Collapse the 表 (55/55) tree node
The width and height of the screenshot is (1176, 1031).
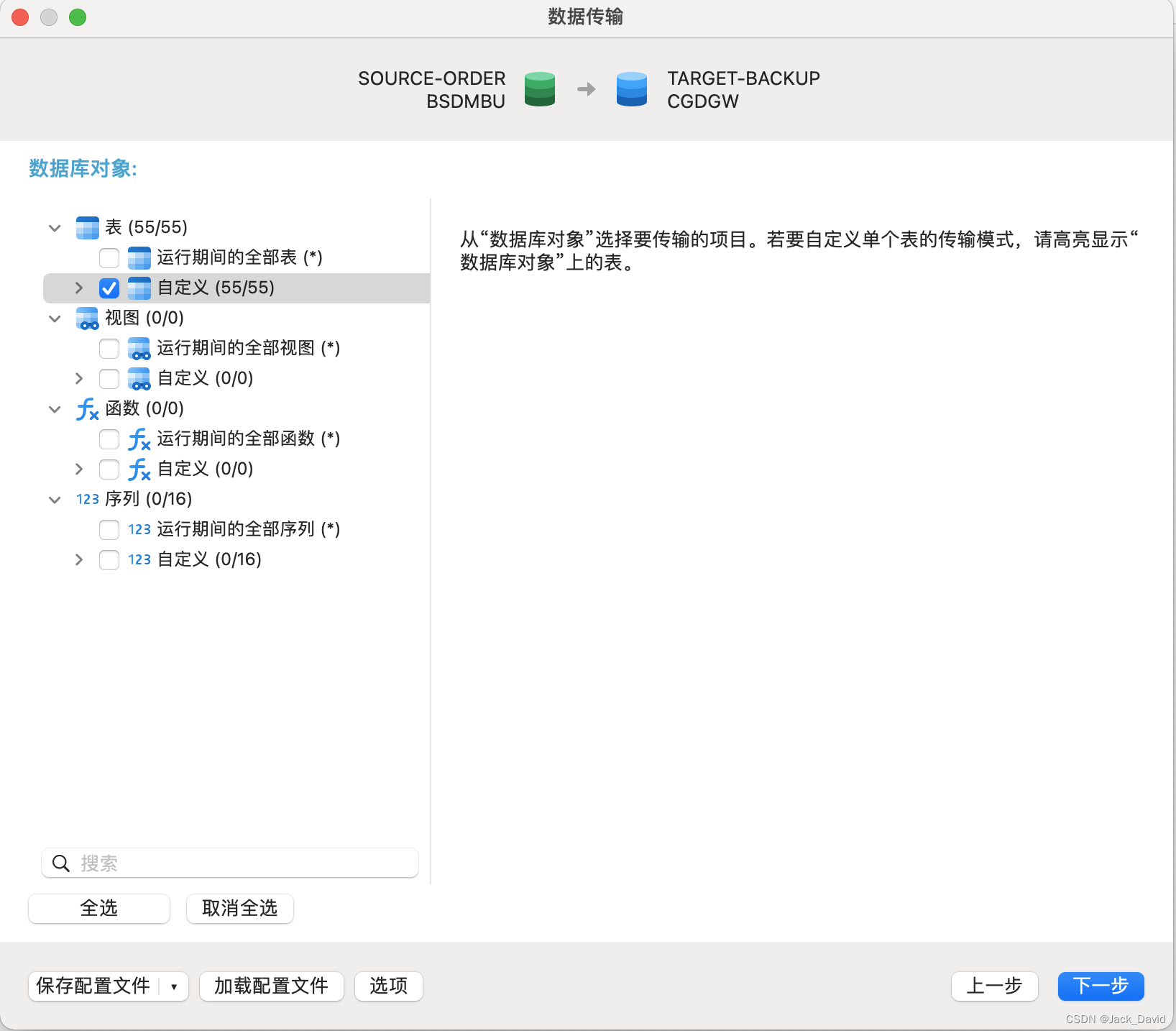click(55, 228)
